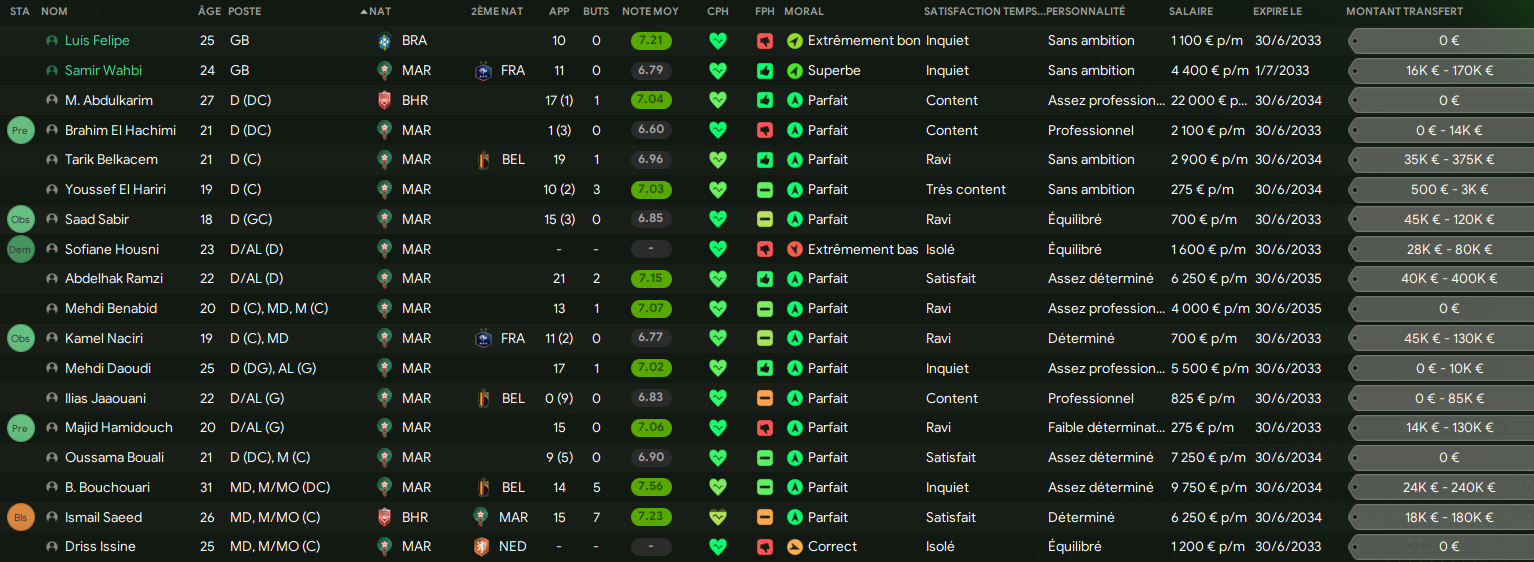Screen dimensions: 1534x562
Task: Click the red morale icon for Sofiane Housni
Action: tap(795, 249)
